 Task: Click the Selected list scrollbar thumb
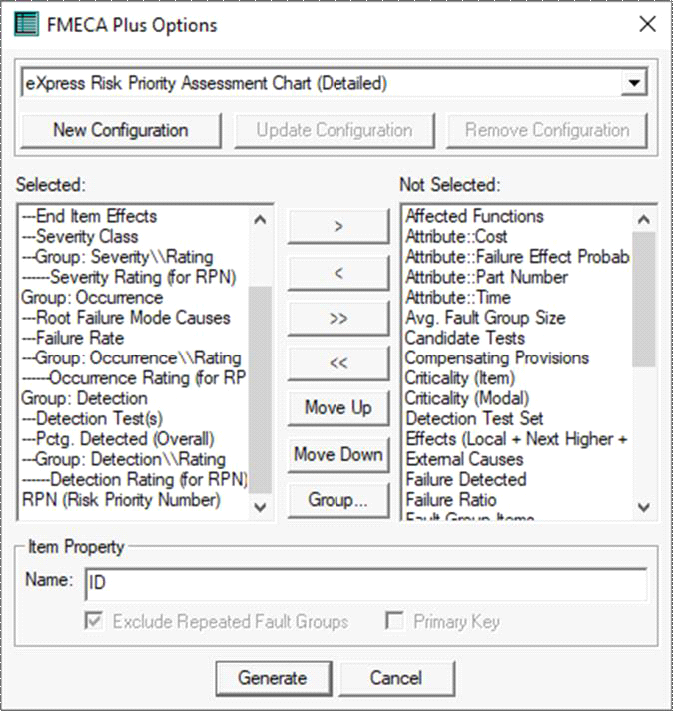(x=260, y=389)
